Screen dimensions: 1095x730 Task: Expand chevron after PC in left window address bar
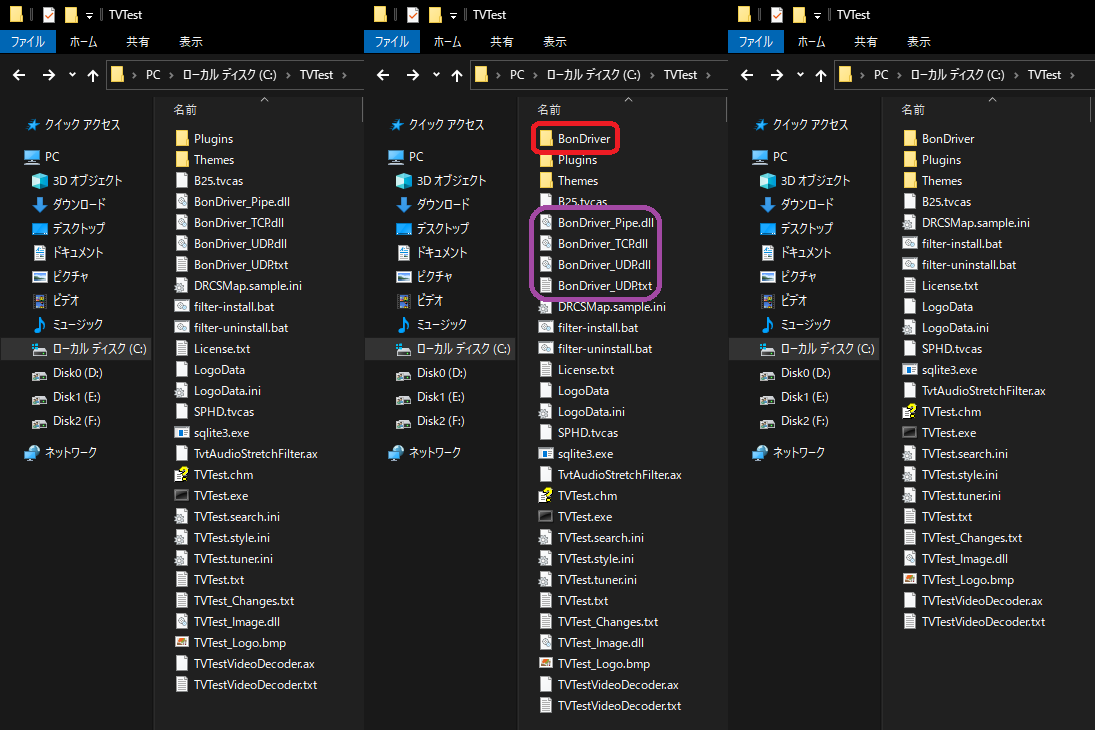coord(171,75)
